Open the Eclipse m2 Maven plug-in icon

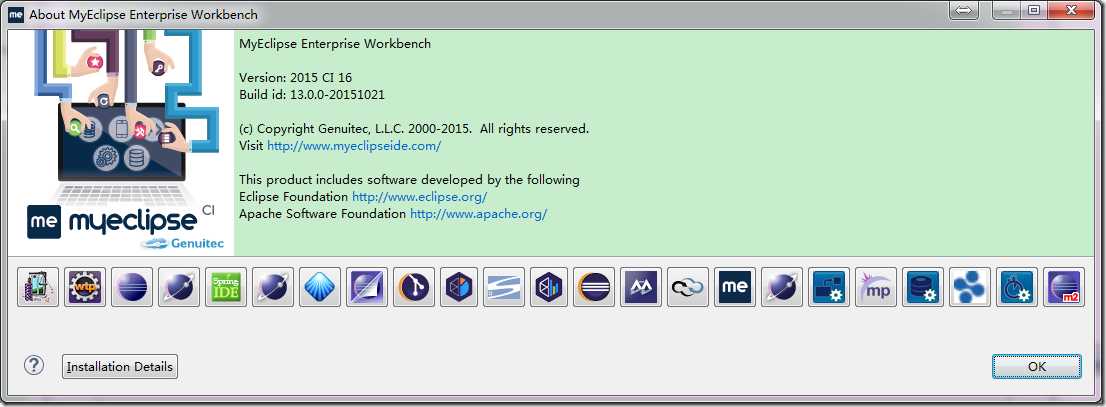pos(1064,287)
